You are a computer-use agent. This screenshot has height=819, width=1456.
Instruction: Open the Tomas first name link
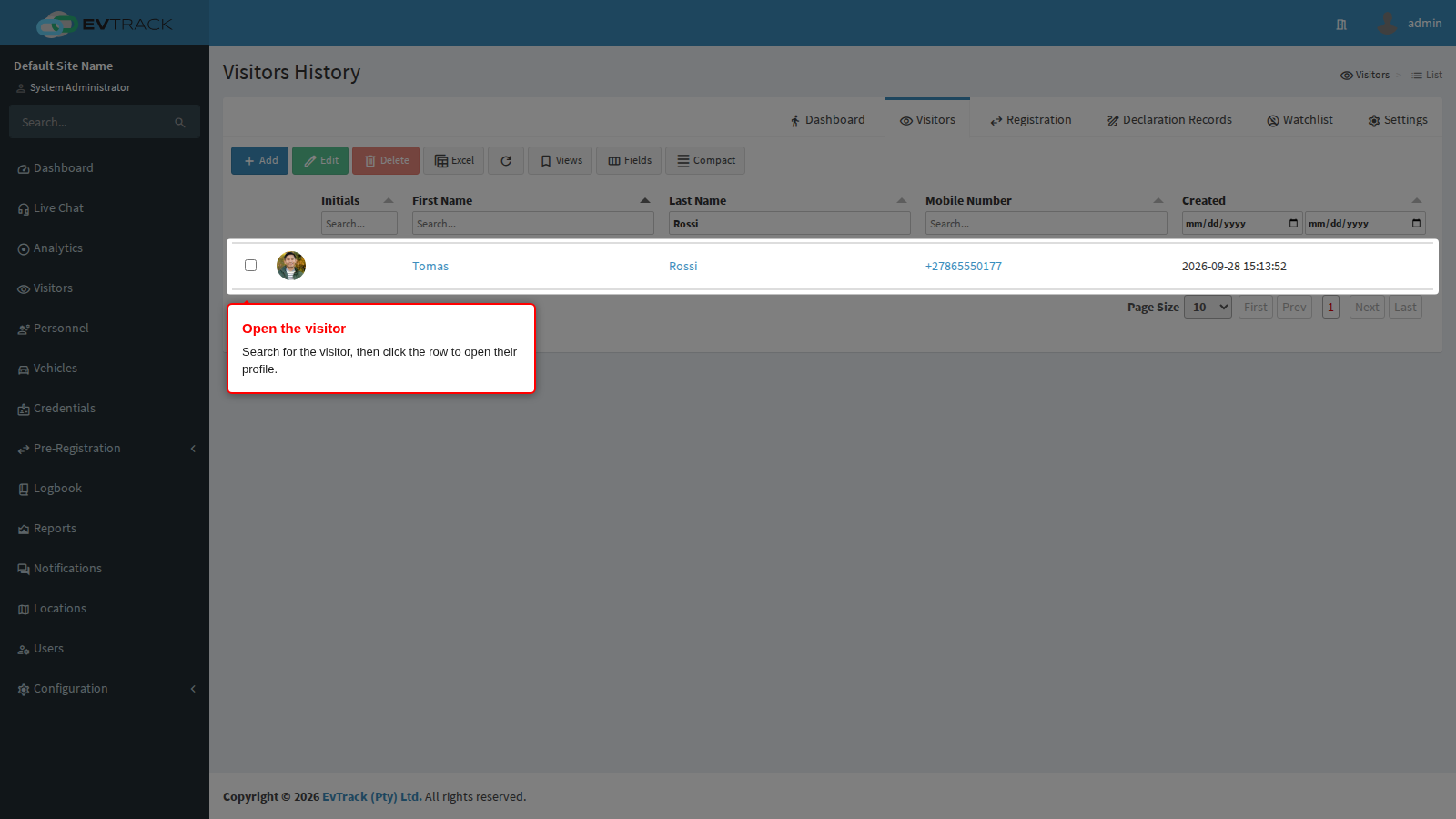430,267
